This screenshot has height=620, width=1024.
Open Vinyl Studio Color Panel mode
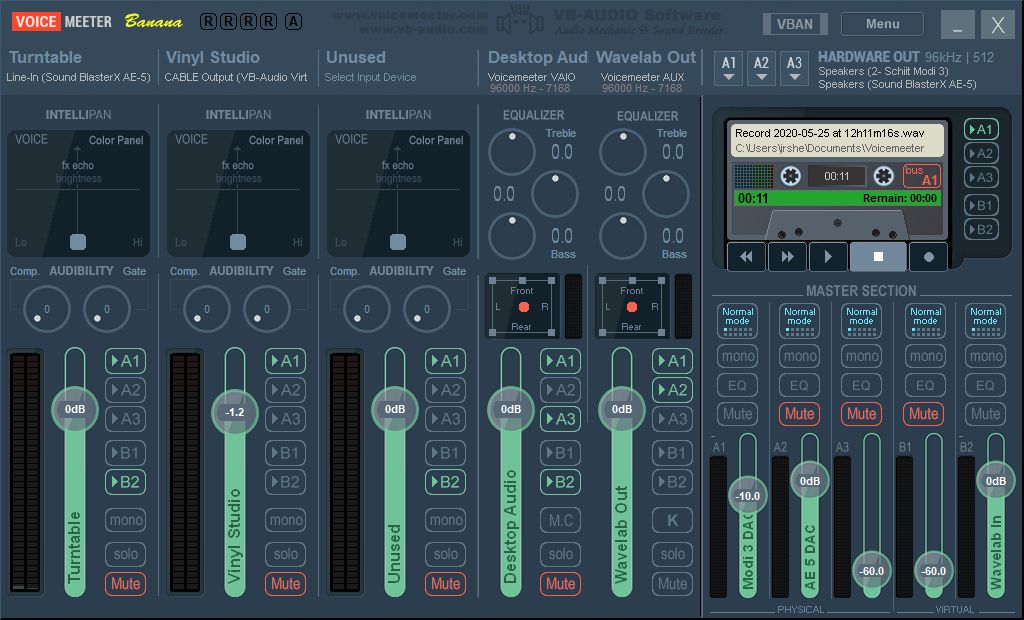click(x=276, y=140)
